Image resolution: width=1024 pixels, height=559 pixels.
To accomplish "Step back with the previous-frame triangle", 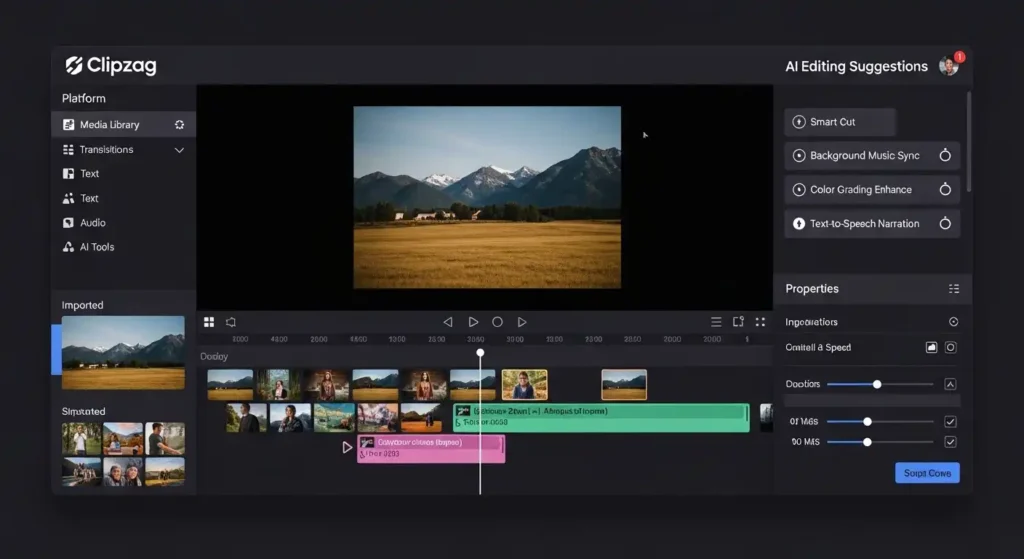I will coord(448,322).
